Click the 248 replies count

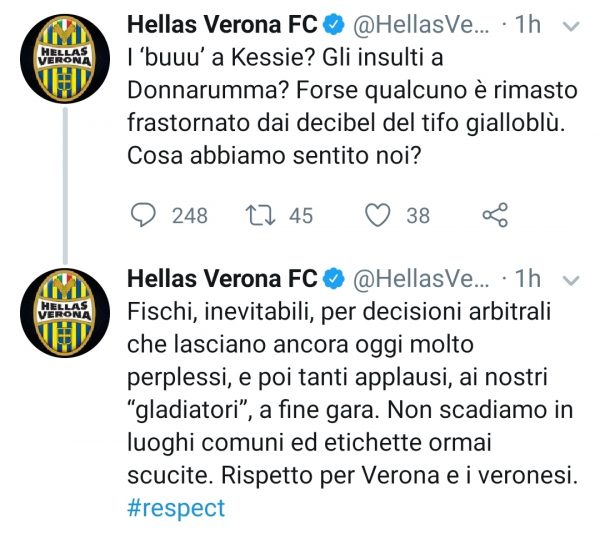coord(190,215)
